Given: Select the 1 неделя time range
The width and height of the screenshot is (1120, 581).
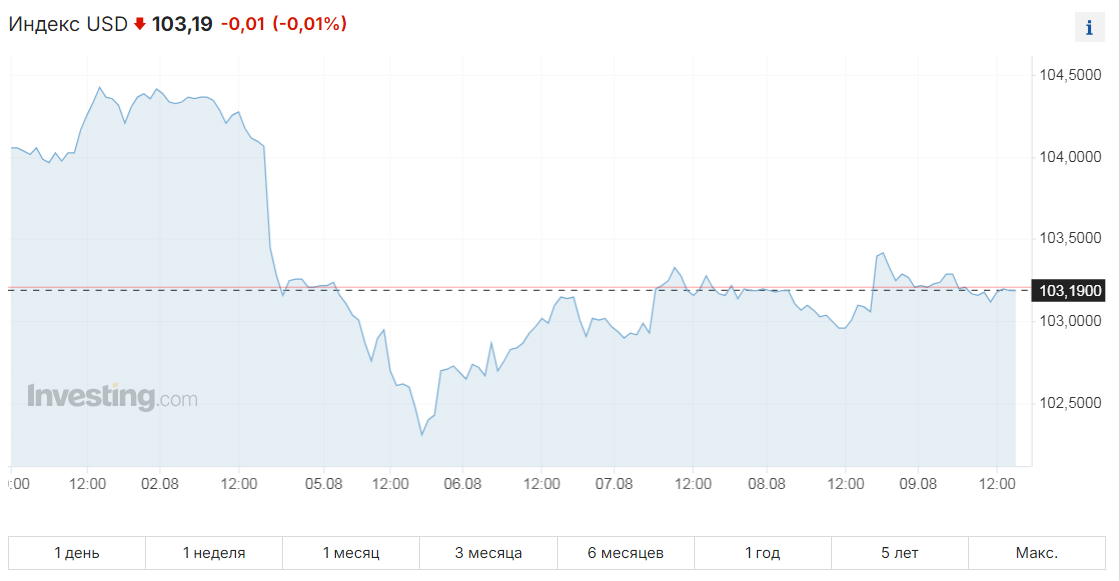Looking at the screenshot, I should (214, 552).
